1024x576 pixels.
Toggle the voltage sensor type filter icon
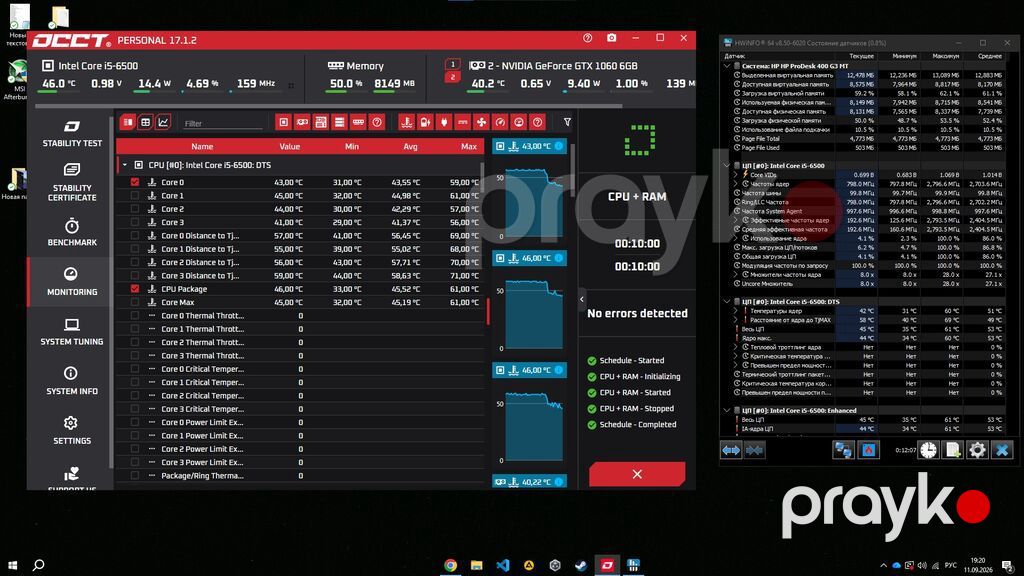[462, 122]
